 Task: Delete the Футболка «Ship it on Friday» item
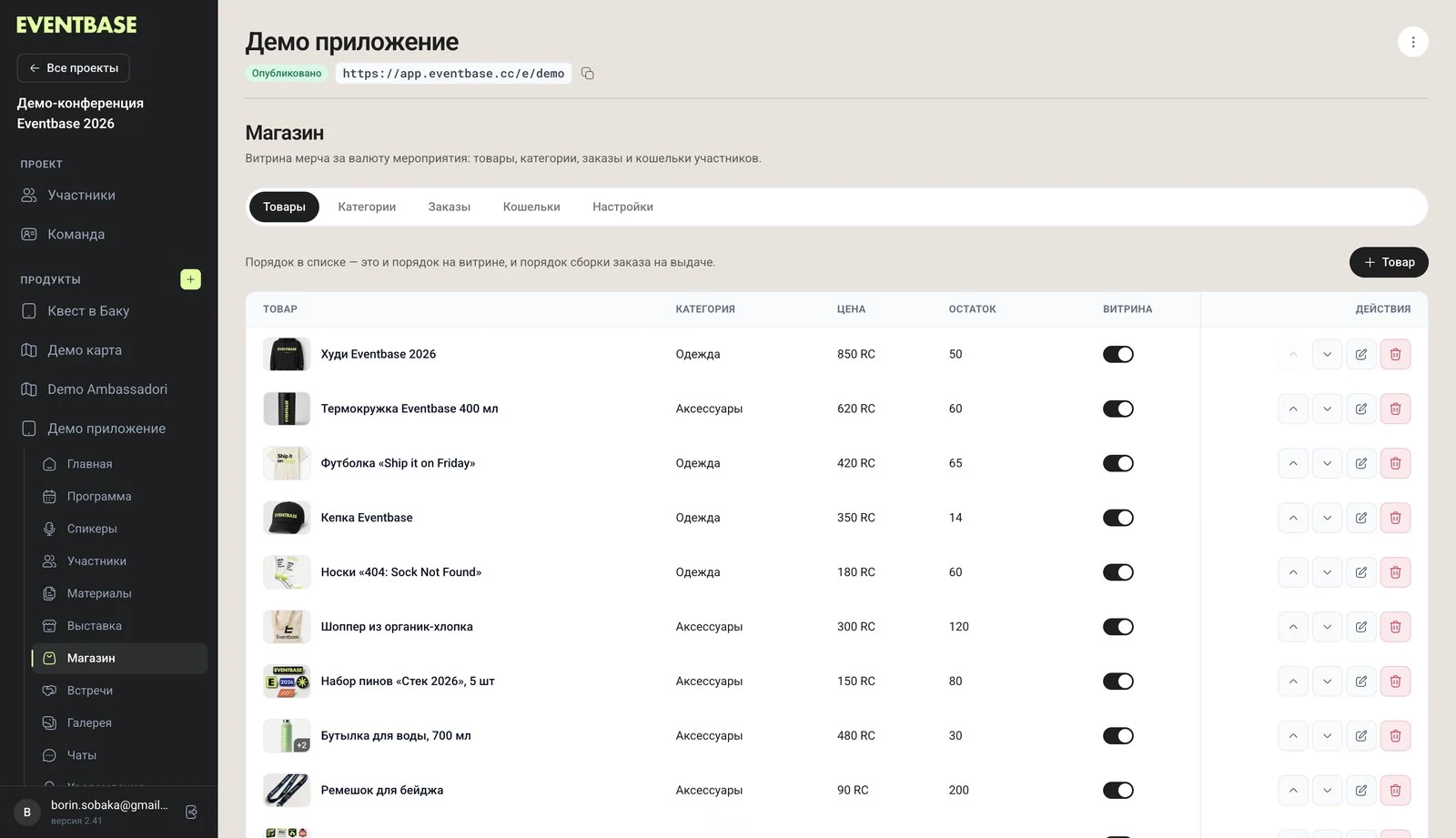coord(1395,463)
